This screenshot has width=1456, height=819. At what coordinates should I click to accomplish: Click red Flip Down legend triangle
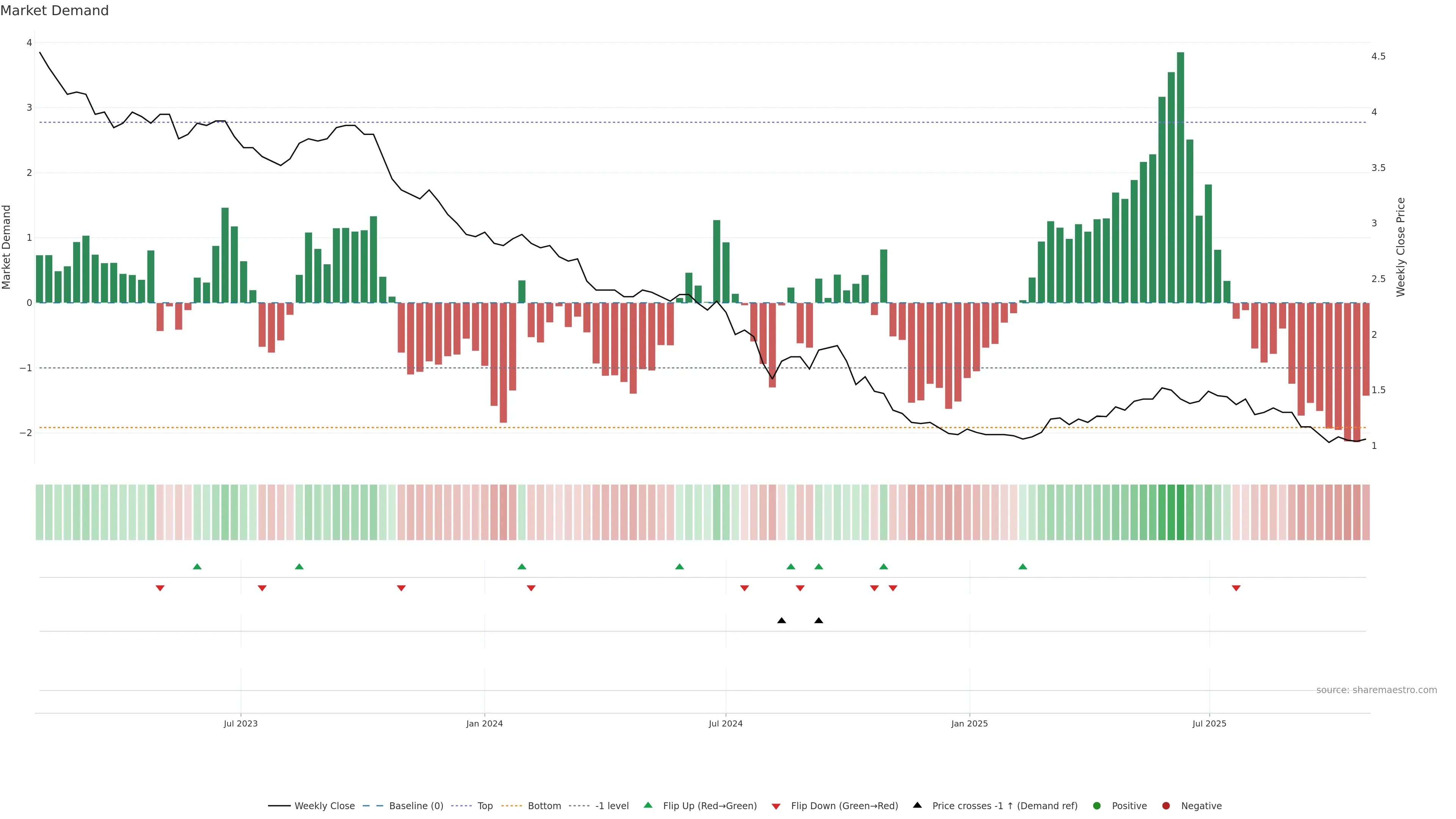(776, 806)
